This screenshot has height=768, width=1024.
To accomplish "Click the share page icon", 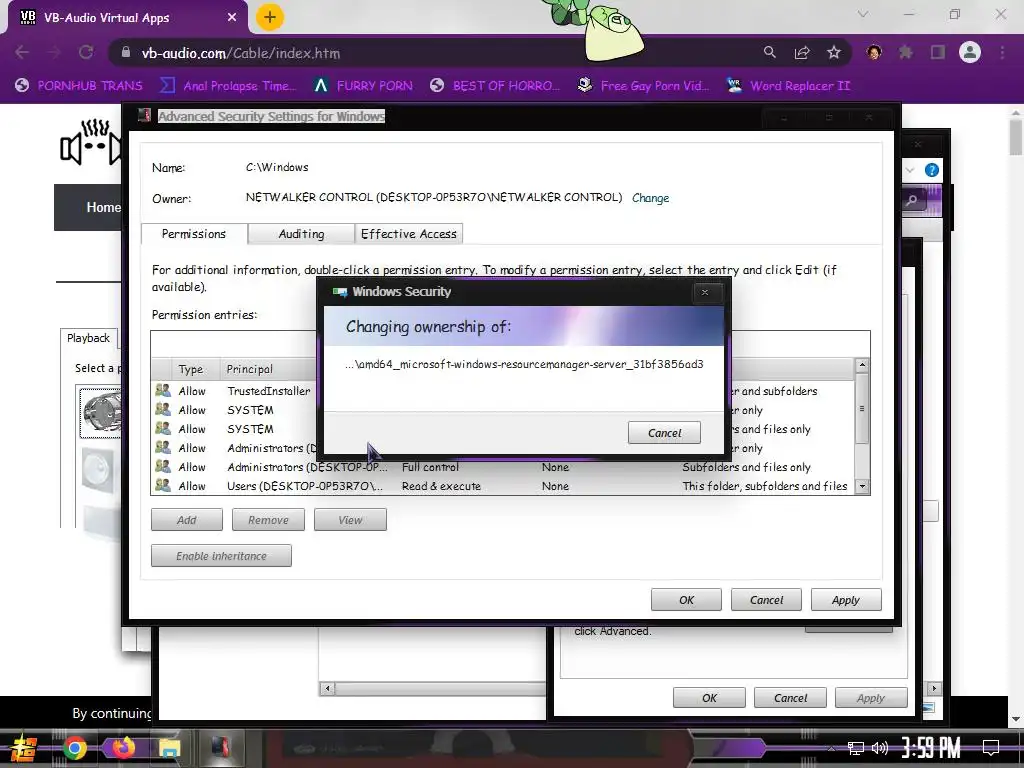I will pos(802,52).
